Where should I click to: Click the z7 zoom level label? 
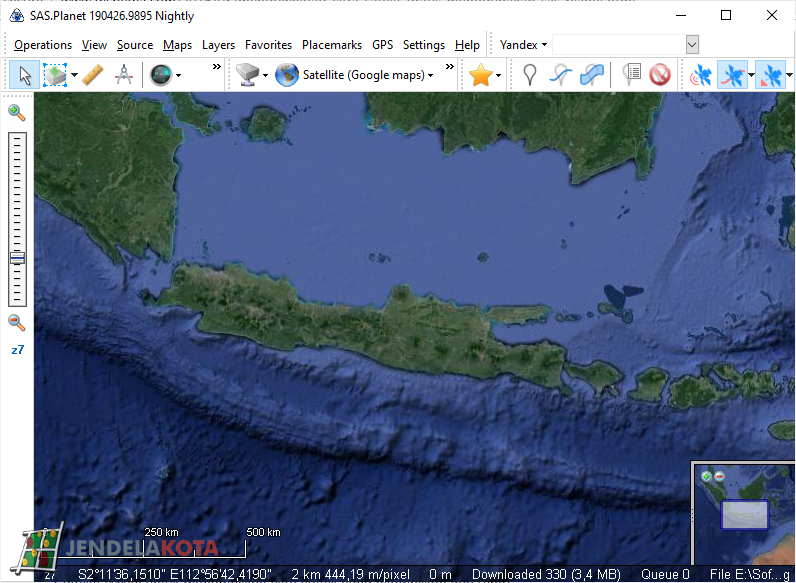(18, 349)
